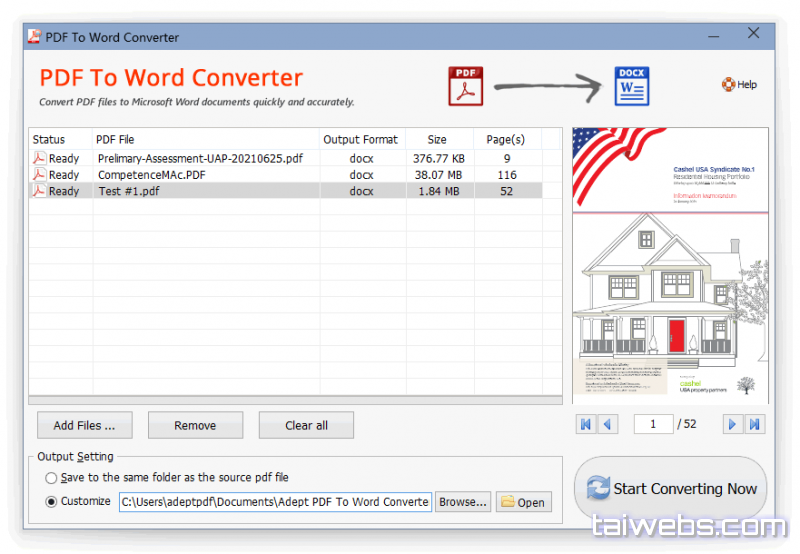The image size is (800, 554).
Task: Go to previous preview page
Action: pyautogui.click(x=608, y=425)
